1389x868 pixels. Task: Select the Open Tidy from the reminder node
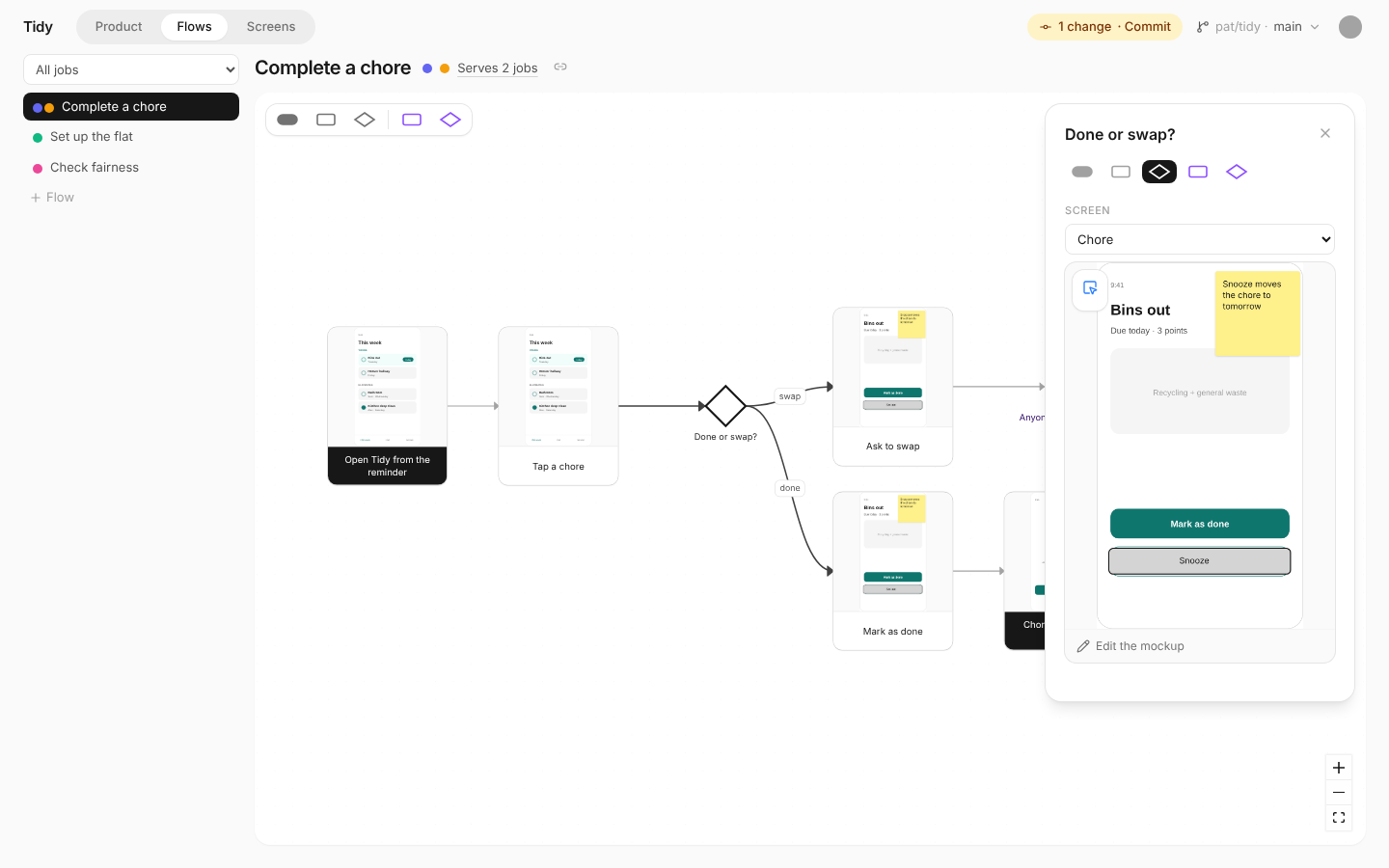pos(387,406)
